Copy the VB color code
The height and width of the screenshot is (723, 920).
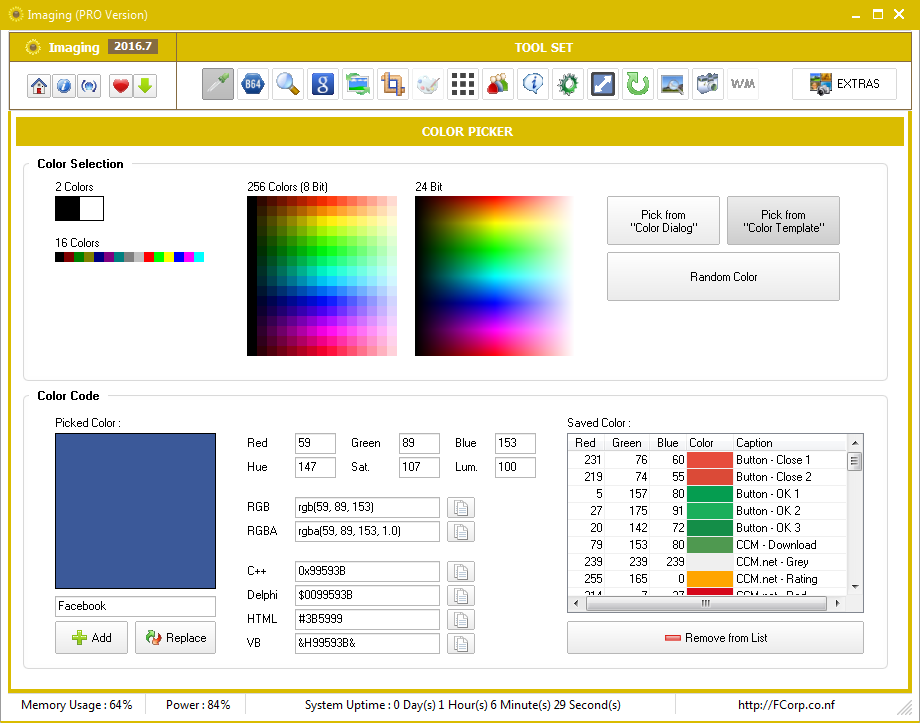461,644
